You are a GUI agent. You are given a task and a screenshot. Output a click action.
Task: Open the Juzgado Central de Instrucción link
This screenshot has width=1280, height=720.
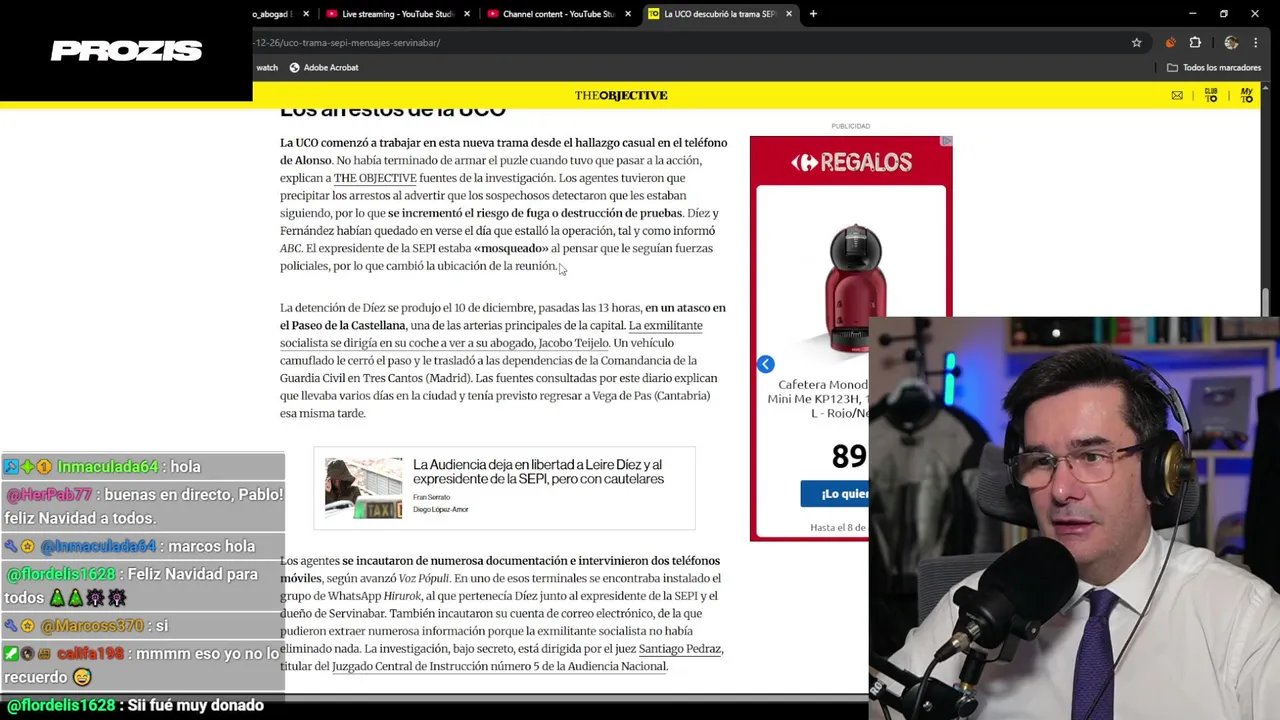499,666
